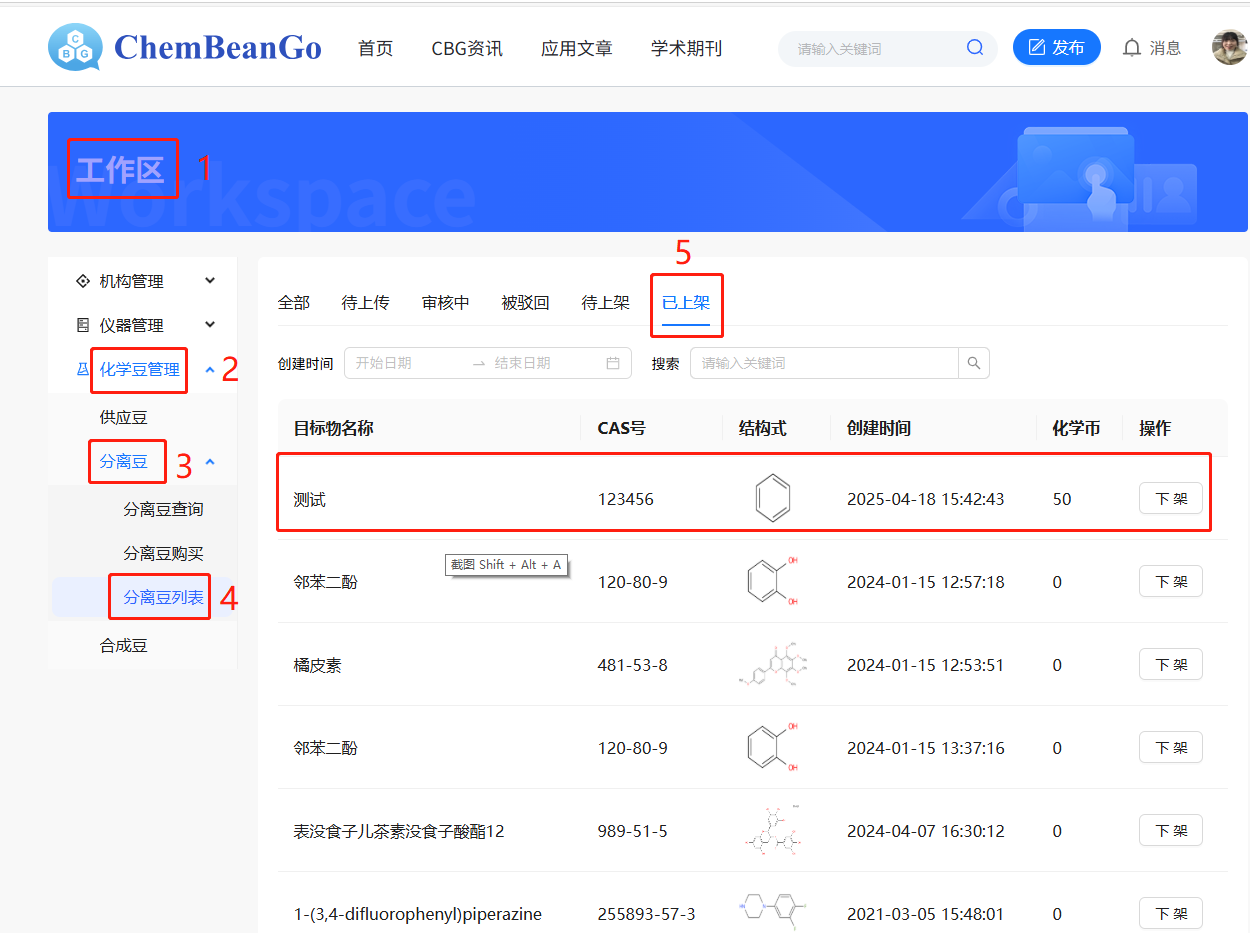Click 下架 for the 测试 row
The height and width of the screenshot is (933, 1250).
1170,499
